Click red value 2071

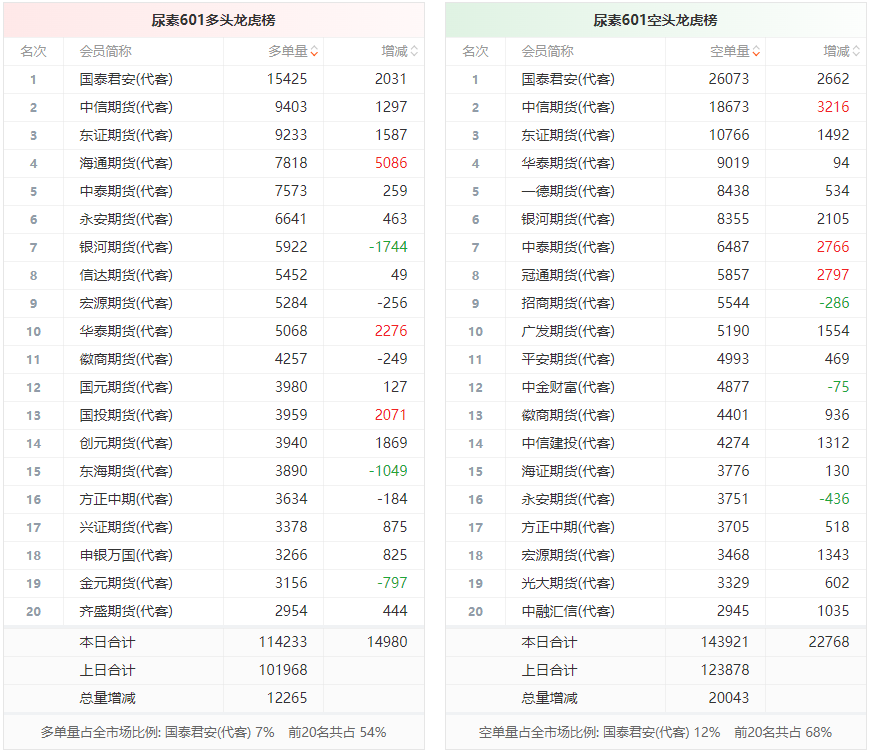[x=391, y=415]
